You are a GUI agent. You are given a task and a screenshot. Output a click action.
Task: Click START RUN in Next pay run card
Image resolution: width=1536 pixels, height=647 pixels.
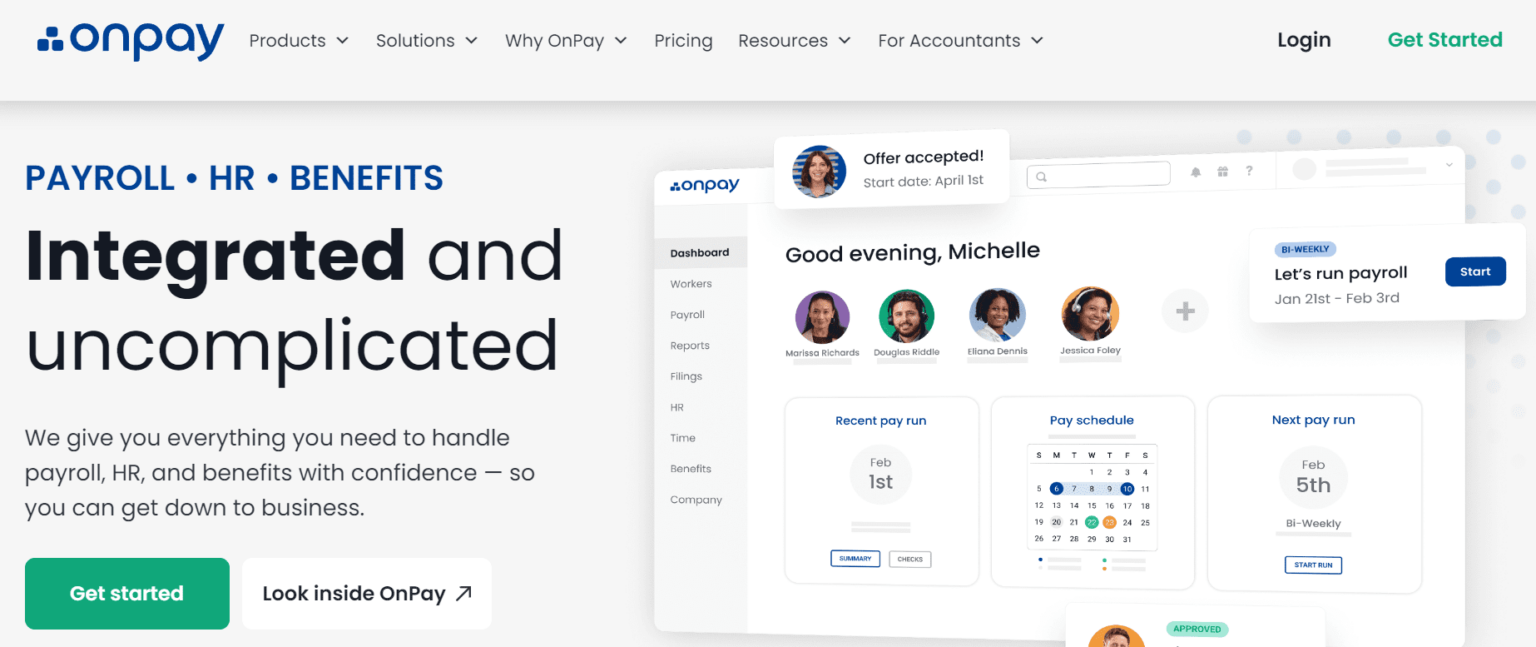(1313, 565)
